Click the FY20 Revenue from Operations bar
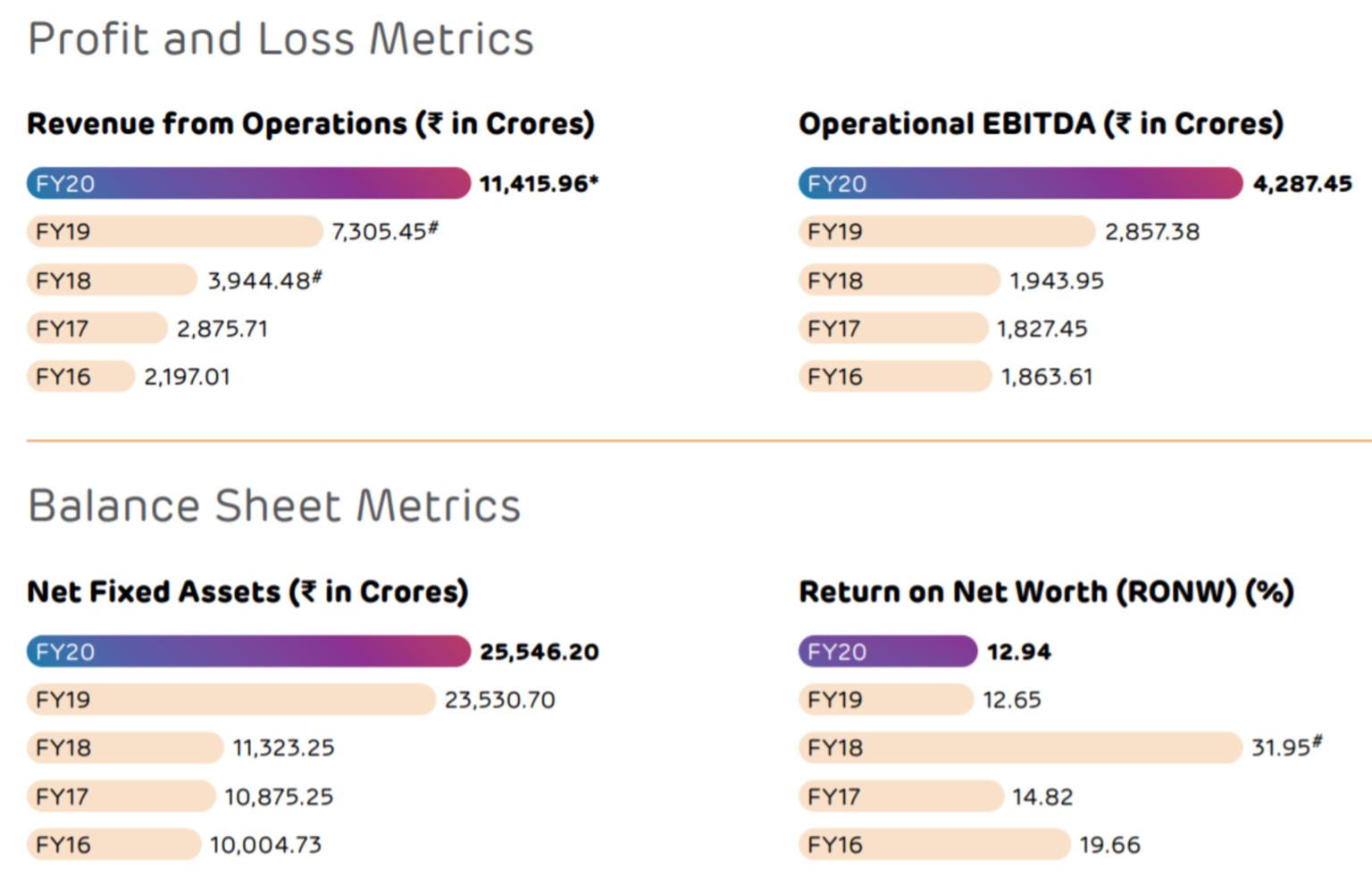 248,183
